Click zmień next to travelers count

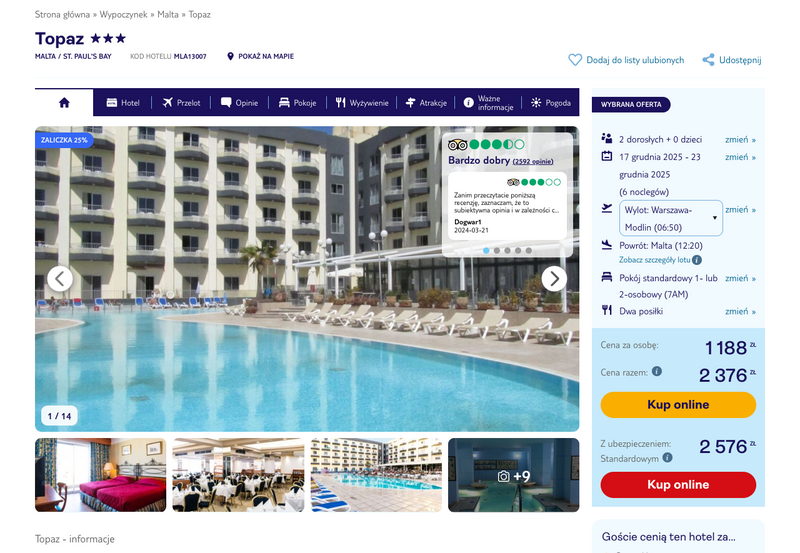740,140
